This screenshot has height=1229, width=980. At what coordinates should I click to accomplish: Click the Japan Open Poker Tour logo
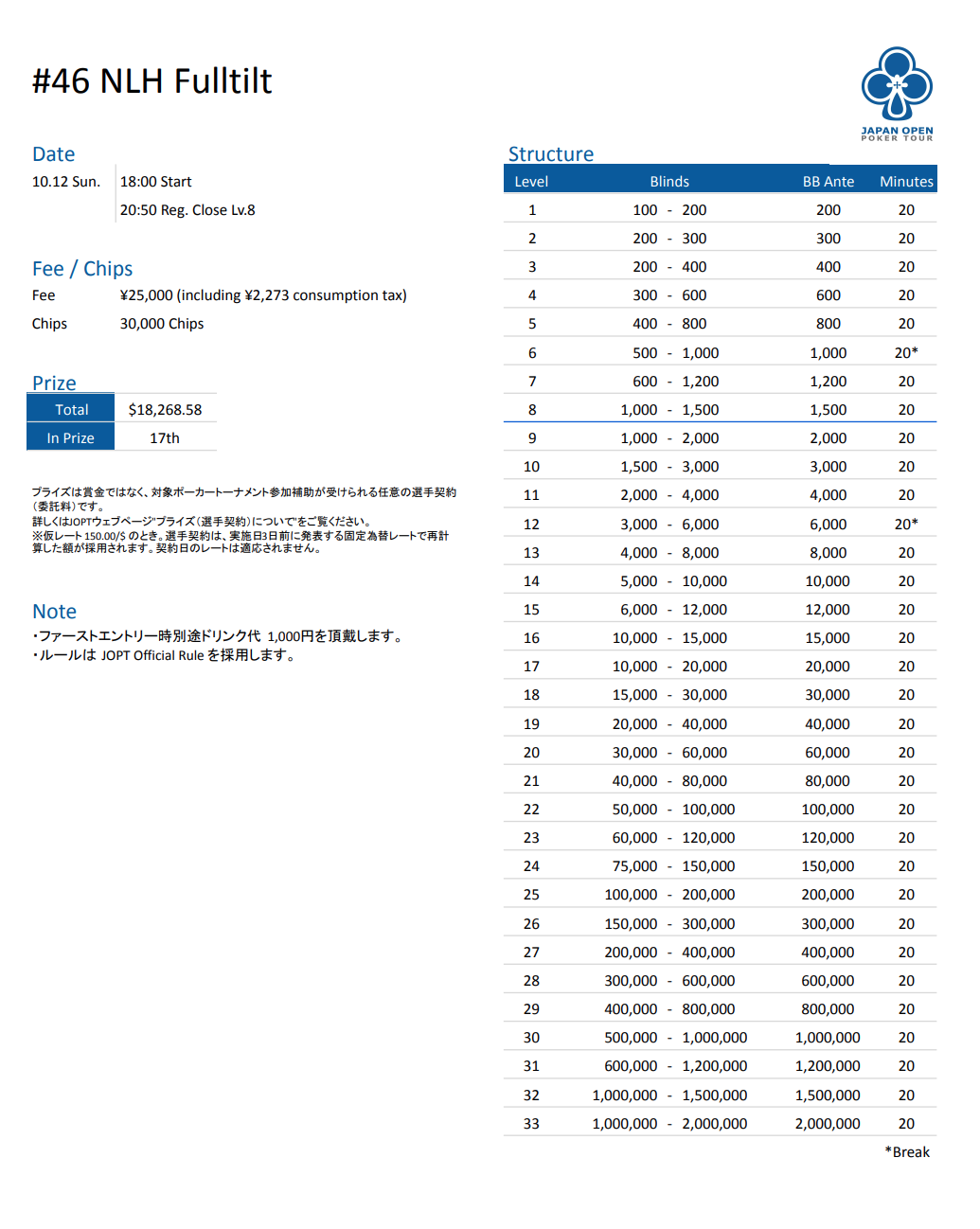point(897,93)
